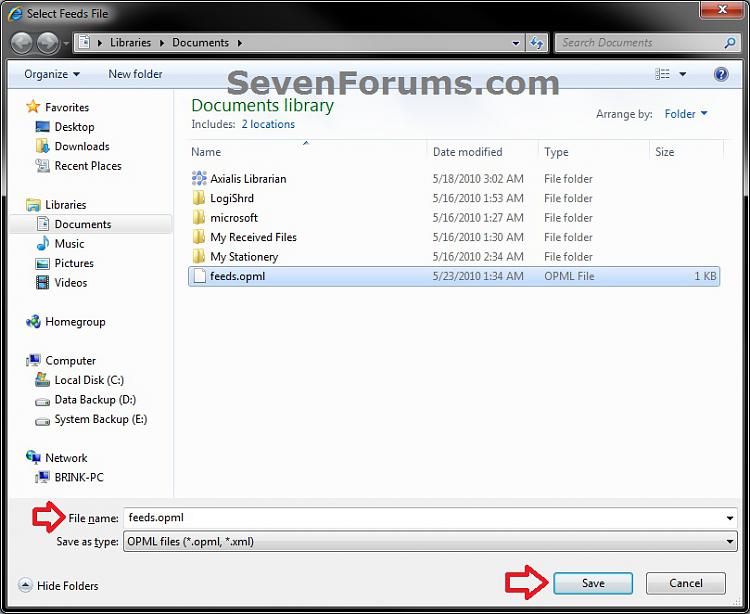750x614 pixels.
Task: Click the feeds.opml file name
Action: pyautogui.click(x=237, y=276)
